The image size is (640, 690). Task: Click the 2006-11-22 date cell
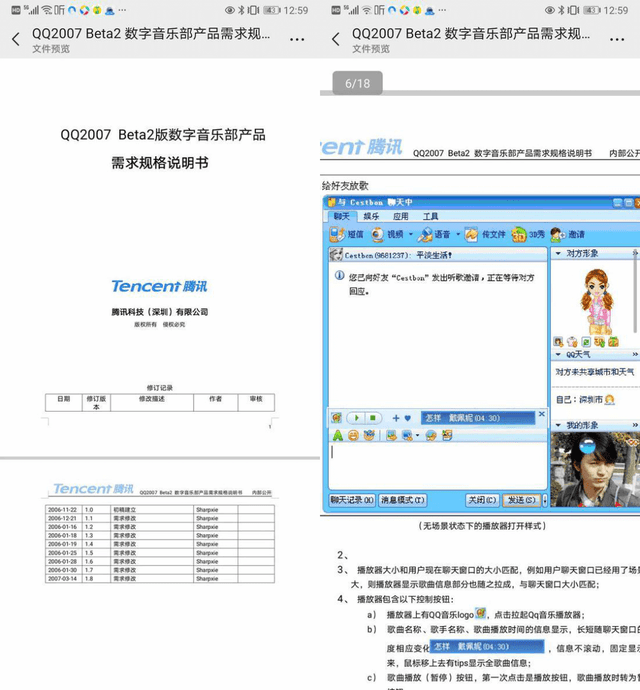[63, 510]
